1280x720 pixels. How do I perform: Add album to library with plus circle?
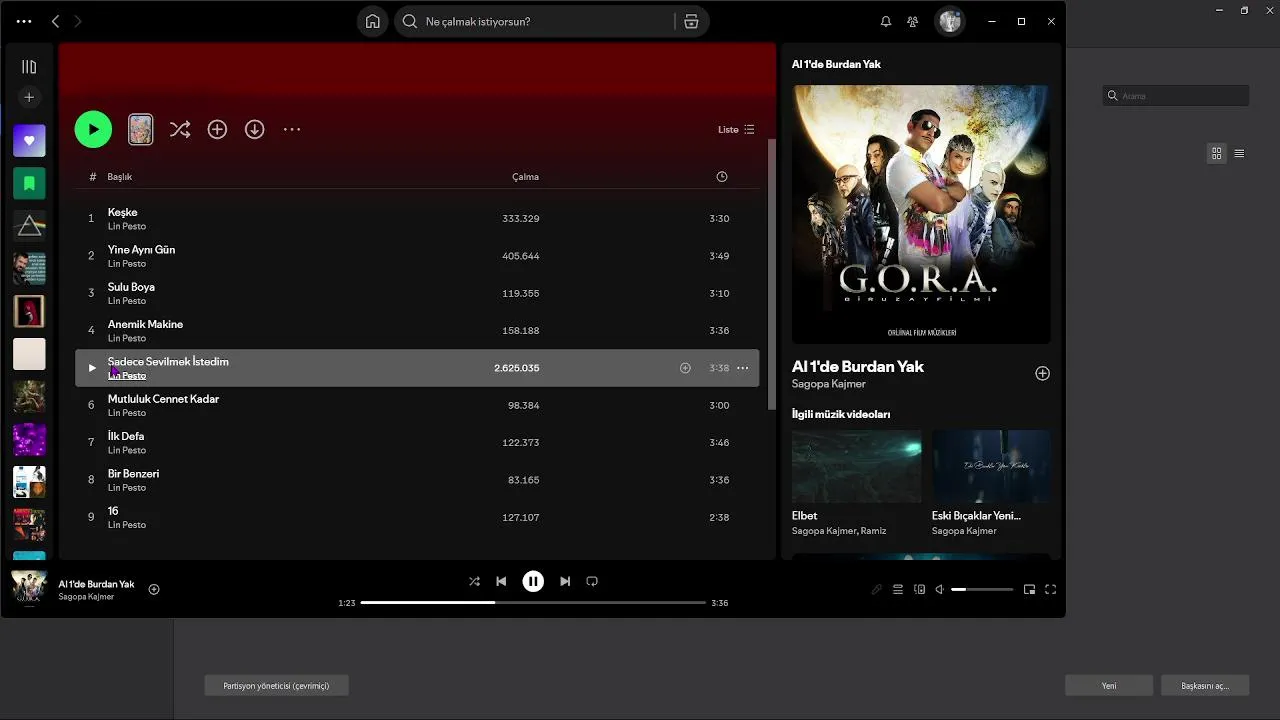pos(217,129)
